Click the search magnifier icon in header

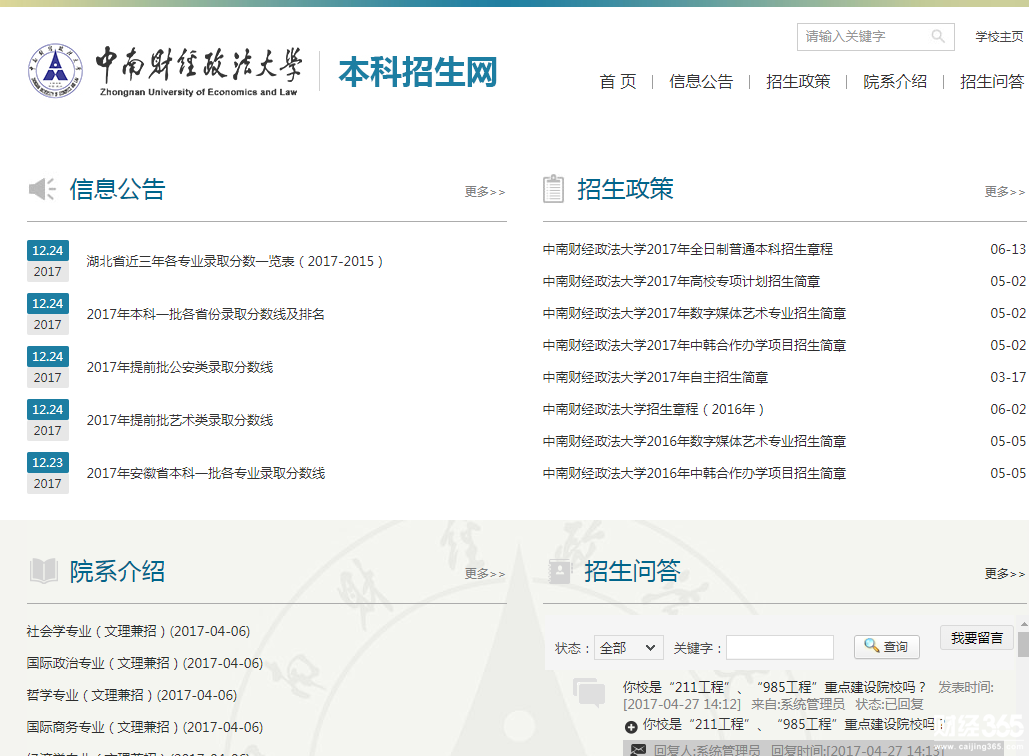[938, 36]
